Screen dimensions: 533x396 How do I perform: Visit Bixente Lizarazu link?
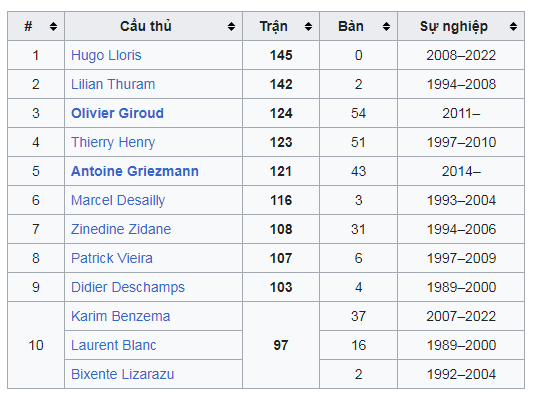click(122, 374)
